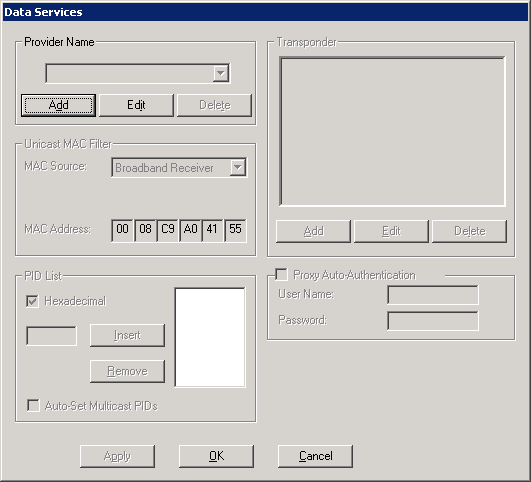Click the OK button
Screen dimensions: 531x482
coord(216,456)
